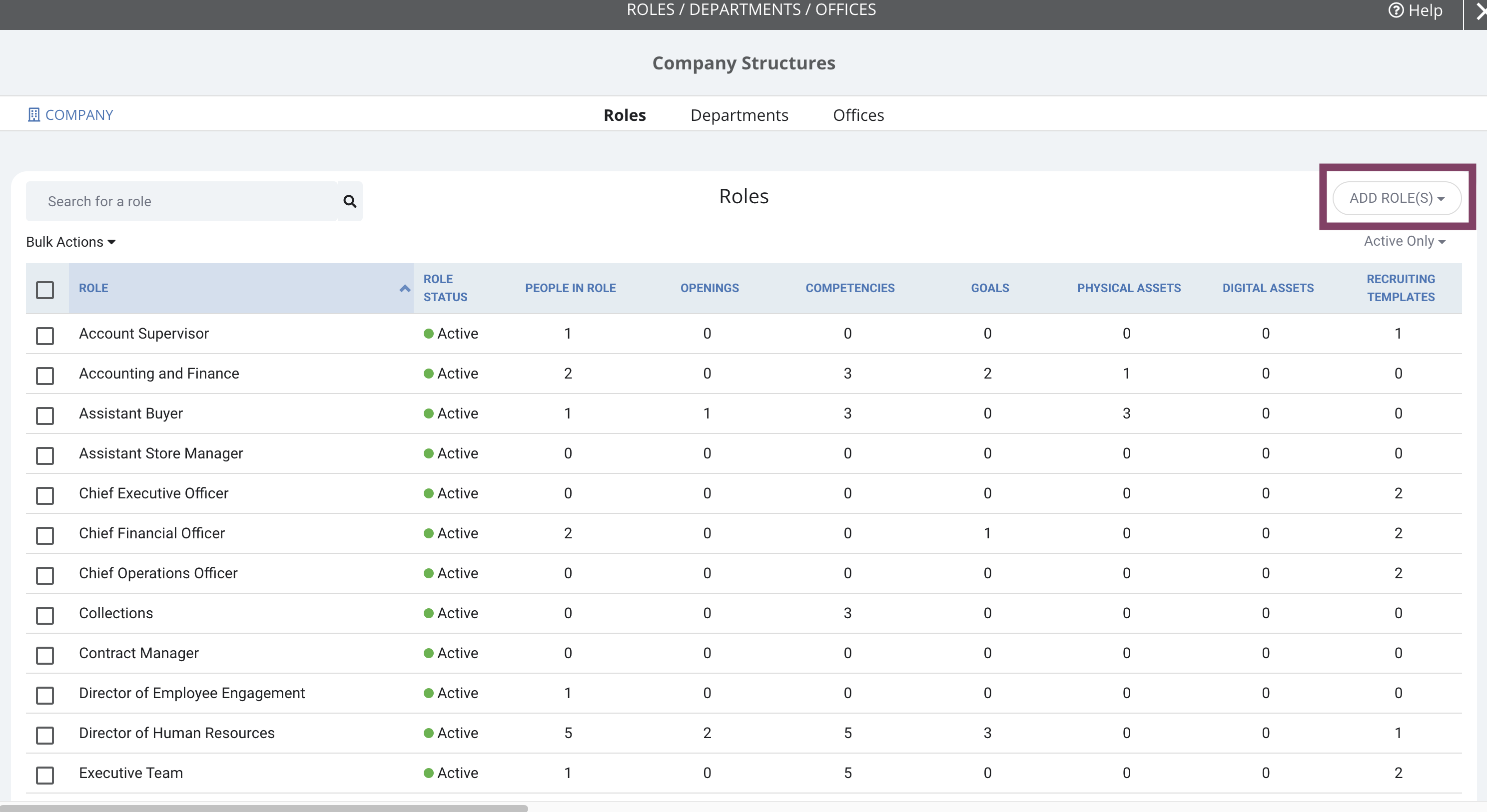Open the Account Supervisor role

coord(144,334)
